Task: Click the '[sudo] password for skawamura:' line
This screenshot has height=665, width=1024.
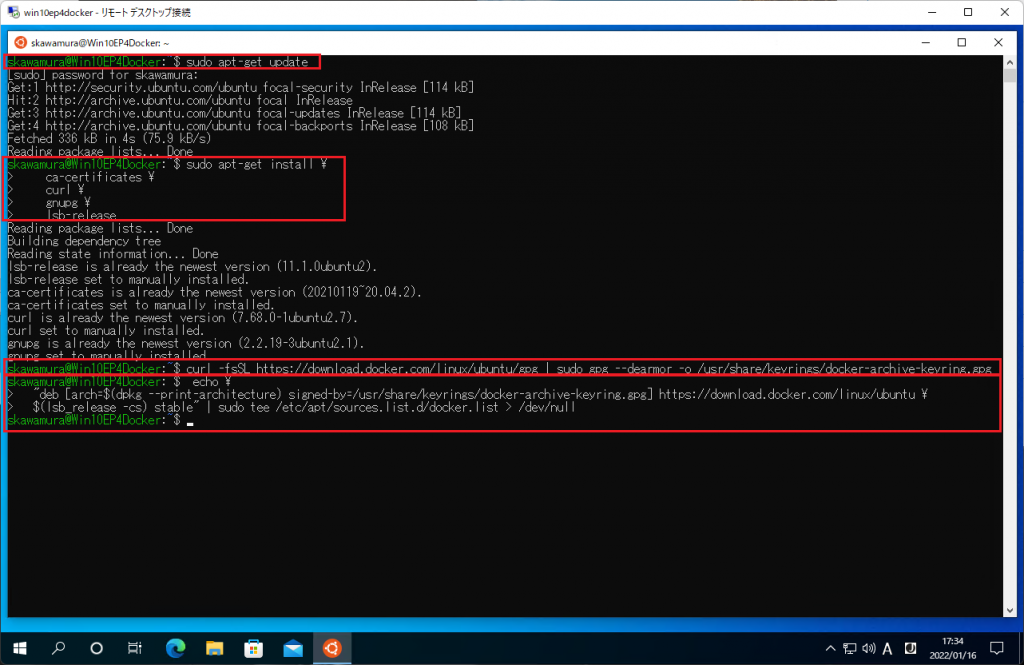Action: [103, 74]
